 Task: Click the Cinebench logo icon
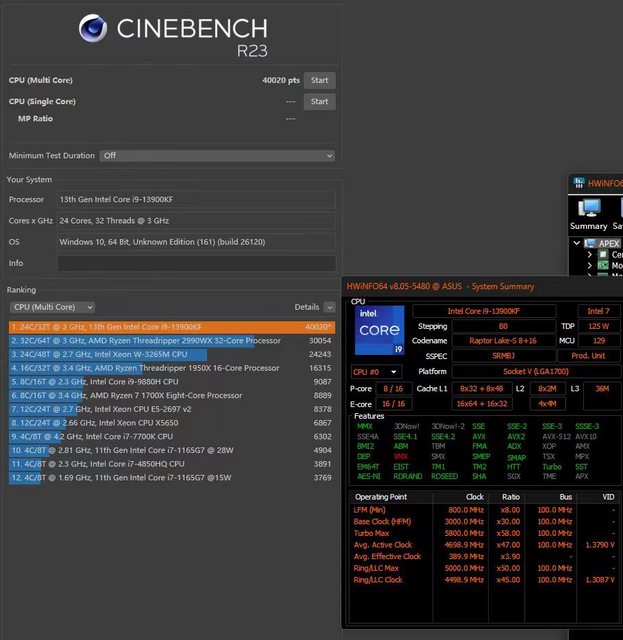(93, 30)
